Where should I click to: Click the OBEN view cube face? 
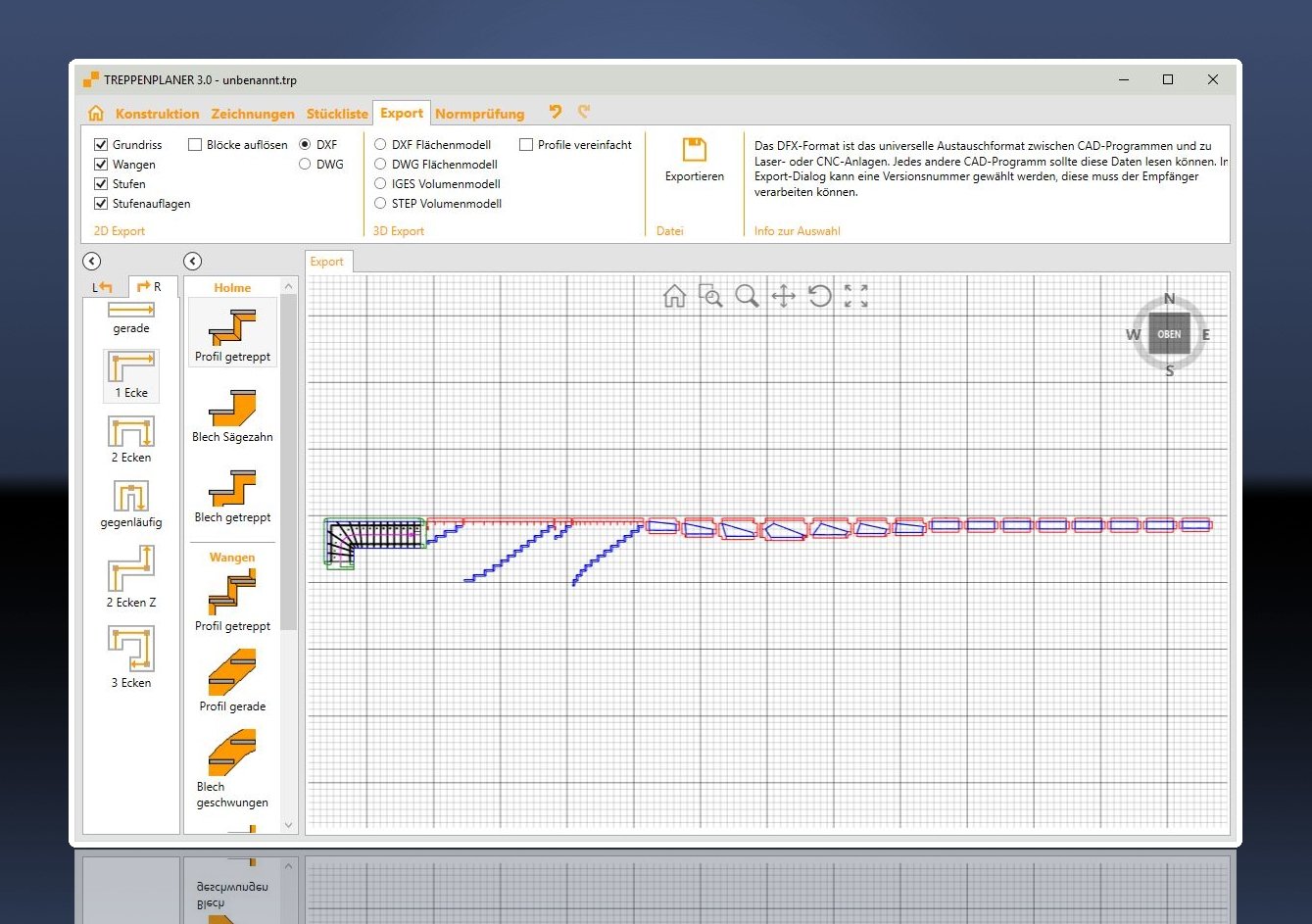coord(1169,334)
